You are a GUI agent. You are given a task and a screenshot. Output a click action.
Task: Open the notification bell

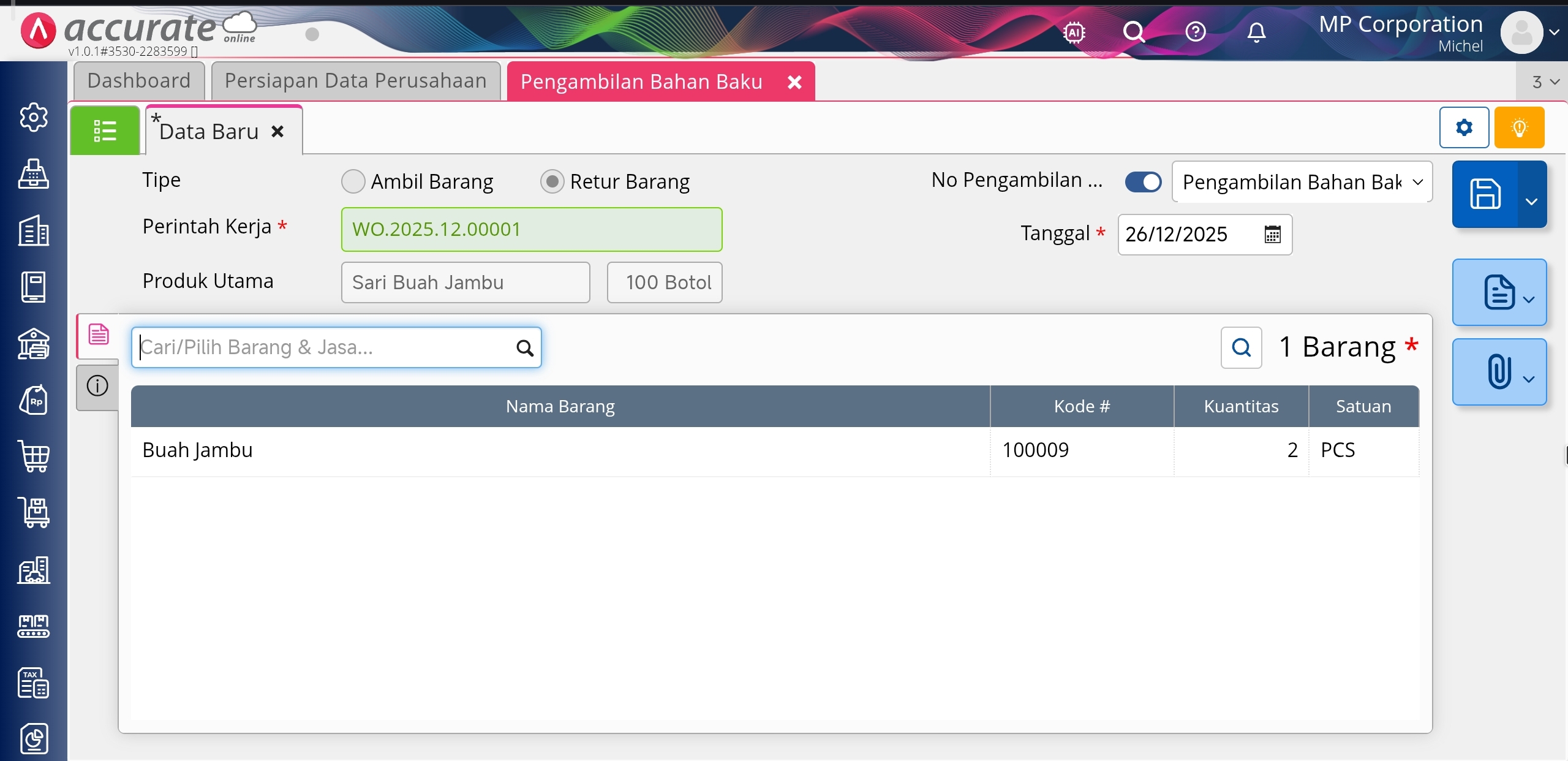coord(1256,32)
